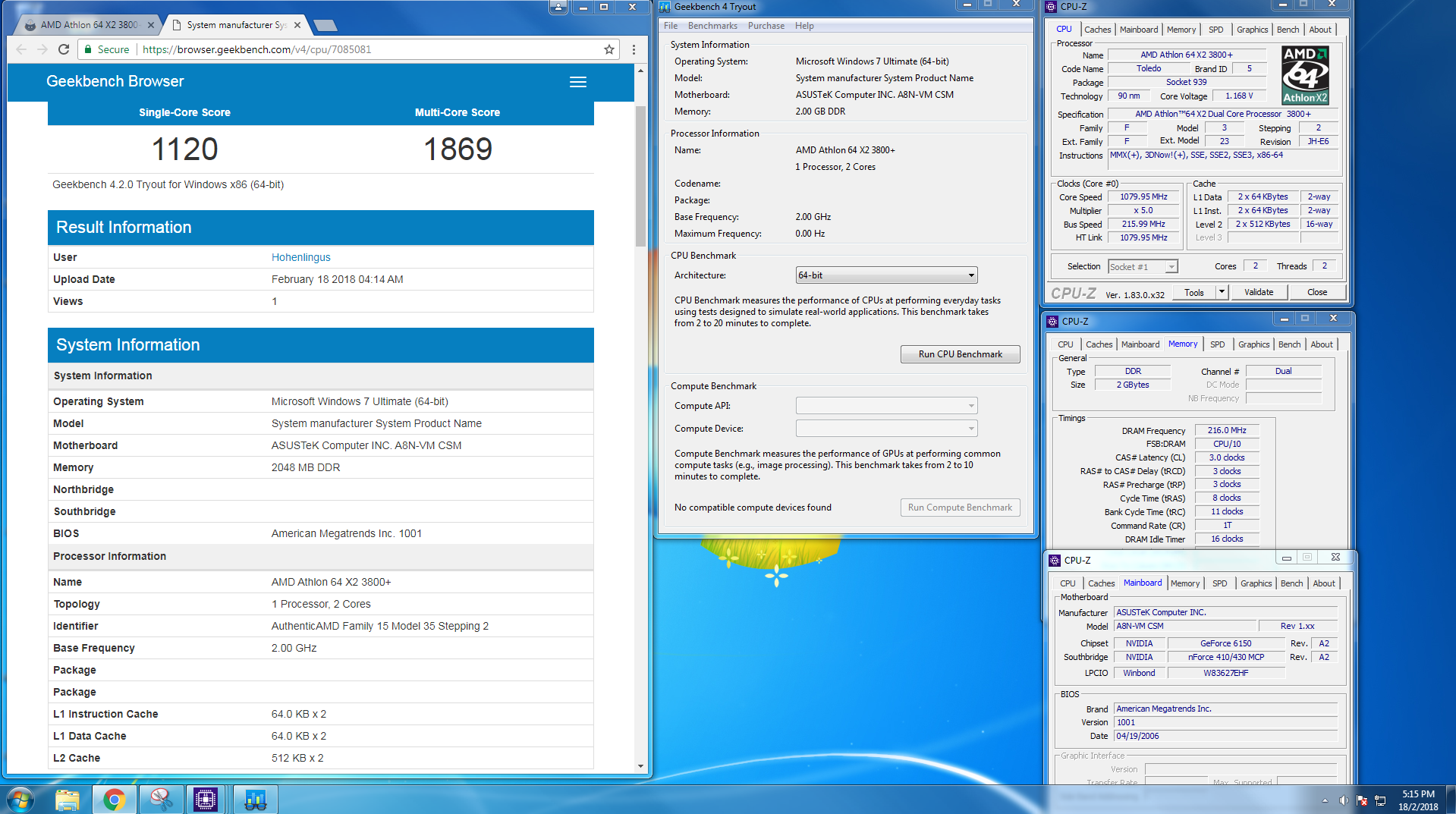Open the Geekbench File menu
Screen dimensions: 1456x814
pyautogui.click(x=671, y=26)
